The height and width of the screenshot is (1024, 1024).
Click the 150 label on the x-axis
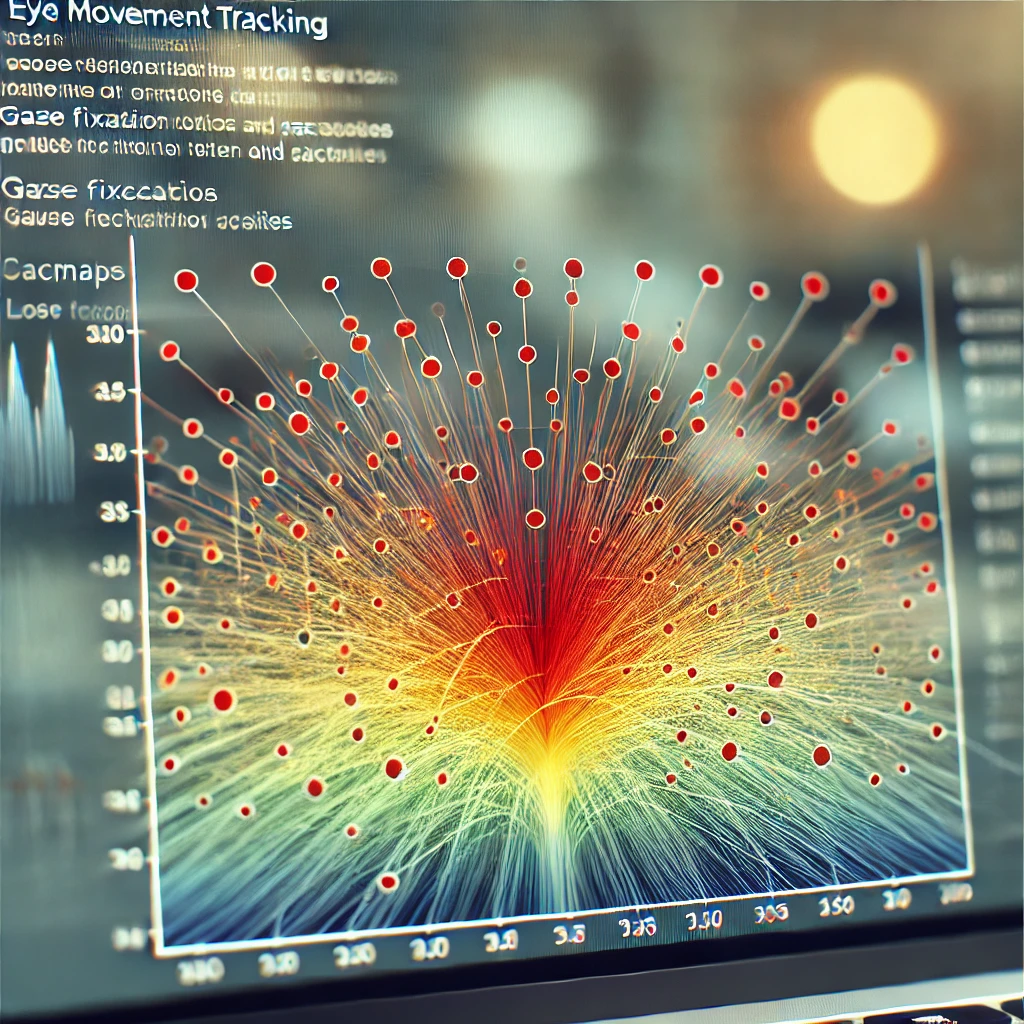click(836, 905)
